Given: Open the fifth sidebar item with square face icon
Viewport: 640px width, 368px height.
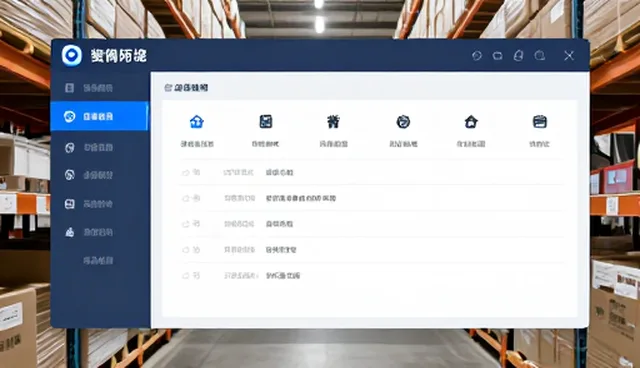Looking at the screenshot, I should coord(100,204).
